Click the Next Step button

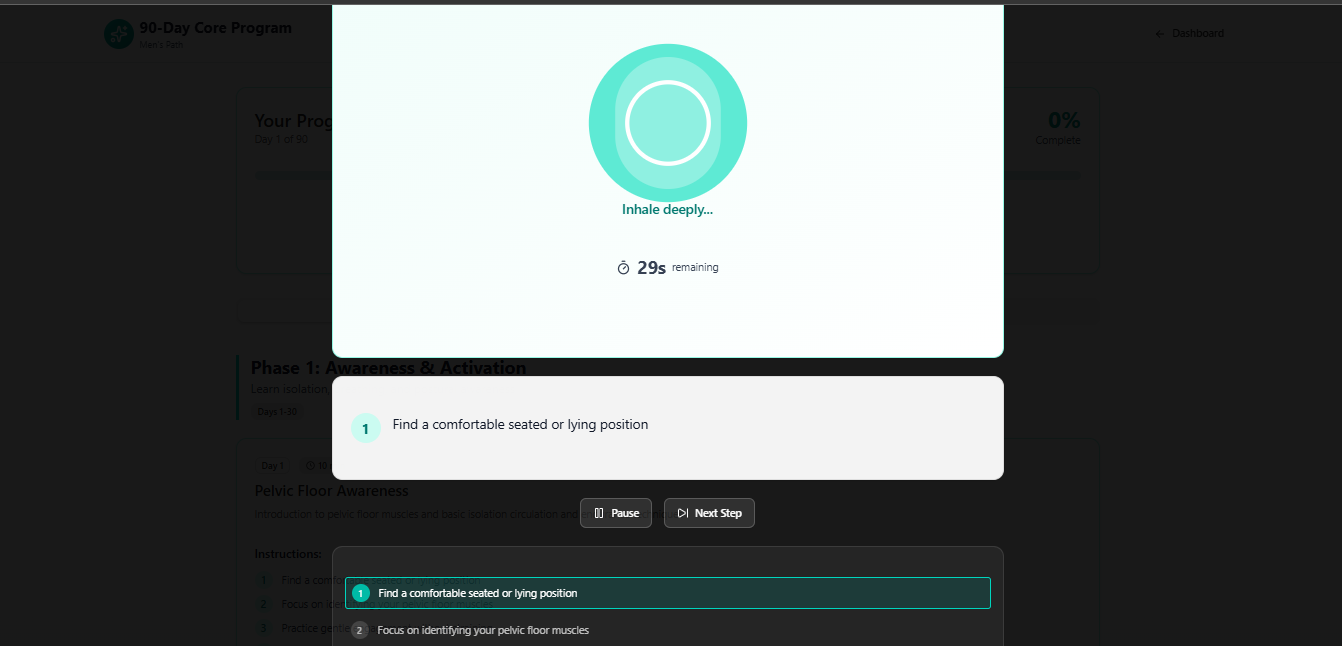(709, 513)
